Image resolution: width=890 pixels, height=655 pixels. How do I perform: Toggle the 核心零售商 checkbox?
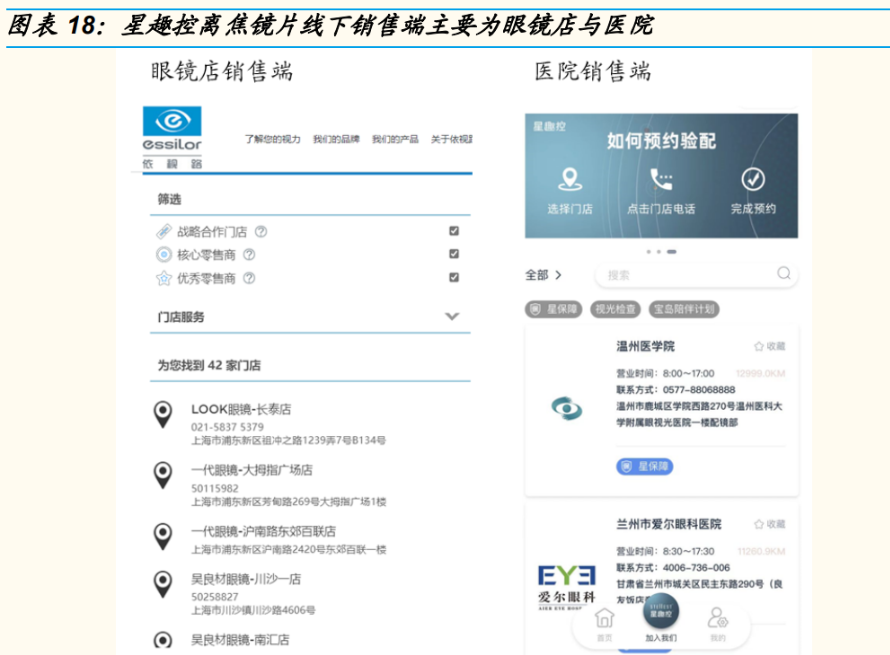pyautogui.click(x=454, y=254)
